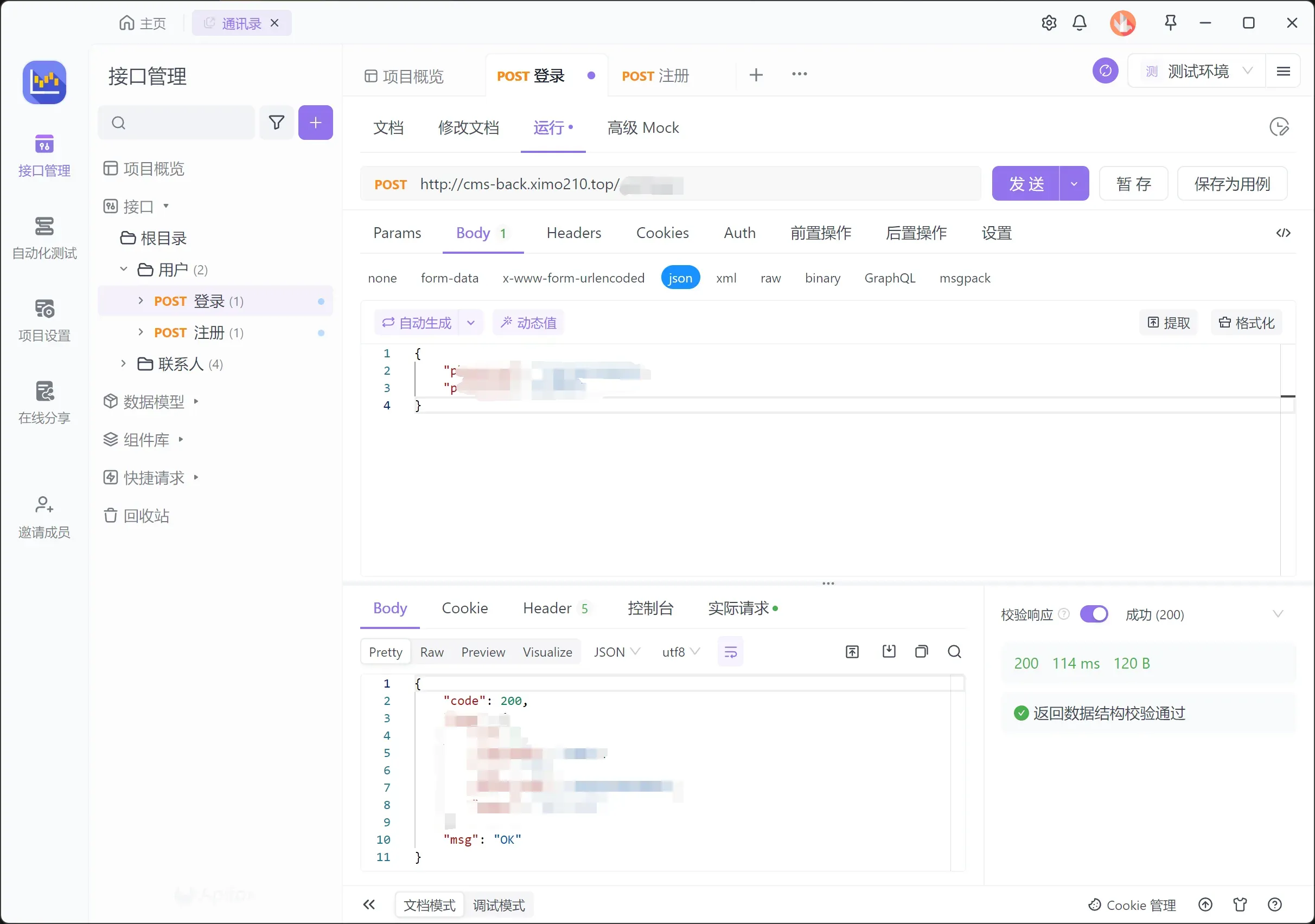The height and width of the screenshot is (924, 1315).
Task: Search within the response body
Action: pyautogui.click(x=954, y=651)
